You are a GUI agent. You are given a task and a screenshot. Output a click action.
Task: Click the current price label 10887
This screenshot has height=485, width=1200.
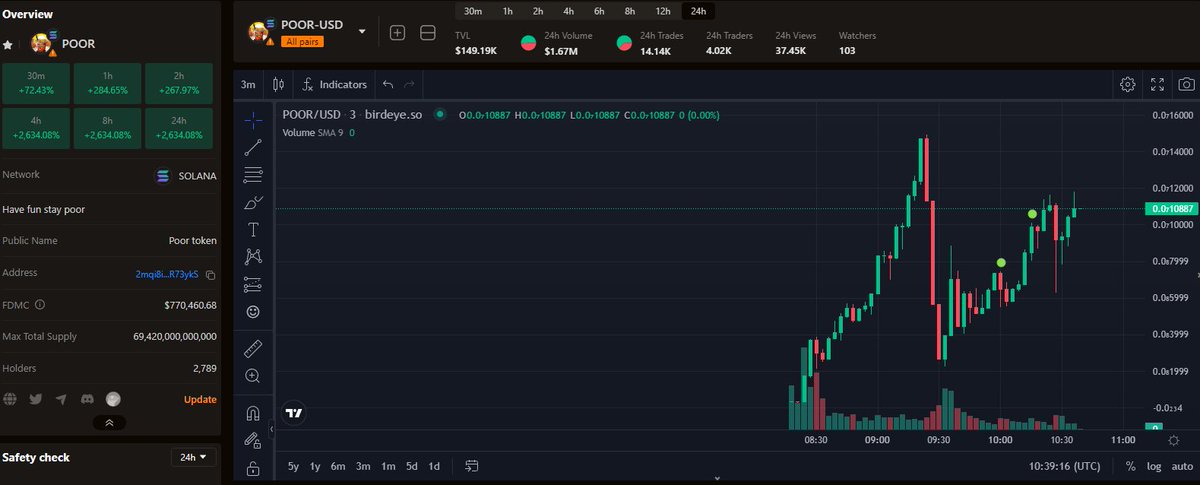pos(1170,208)
